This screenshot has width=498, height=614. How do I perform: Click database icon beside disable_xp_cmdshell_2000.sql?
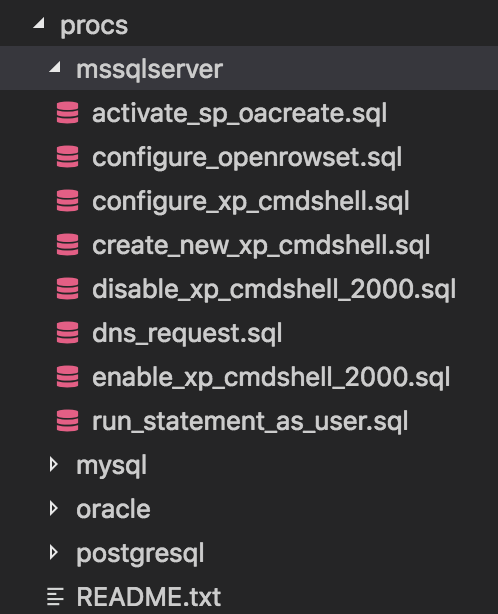(x=67, y=289)
